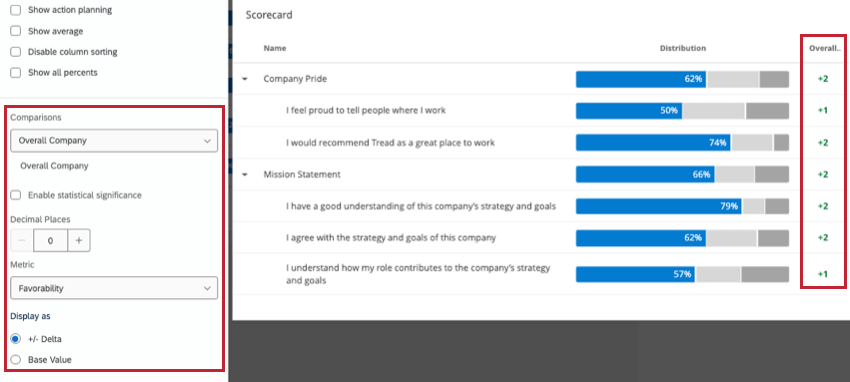This screenshot has width=850, height=382.
Task: Check the Show average option
Action: pyautogui.click(x=16, y=31)
